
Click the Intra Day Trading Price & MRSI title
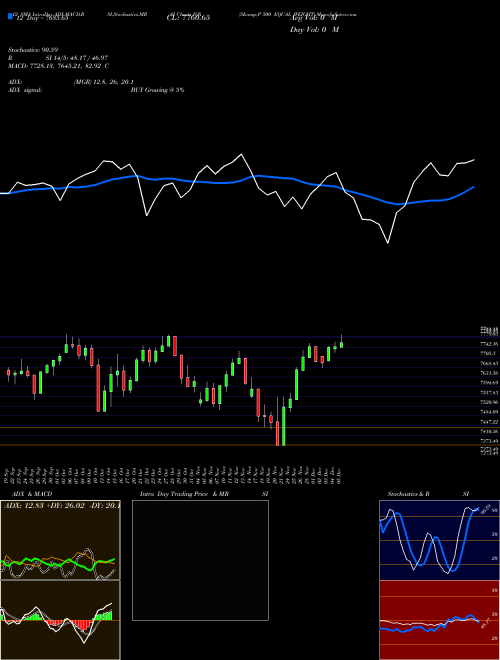click(204, 494)
